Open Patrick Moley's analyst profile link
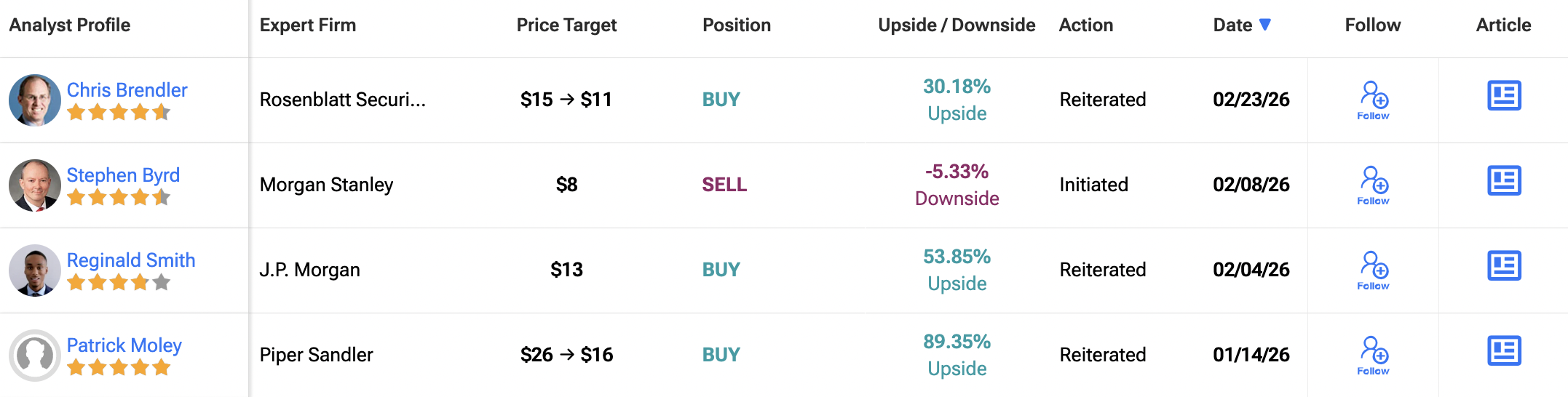This screenshot has height=397, width=1568. (124, 345)
